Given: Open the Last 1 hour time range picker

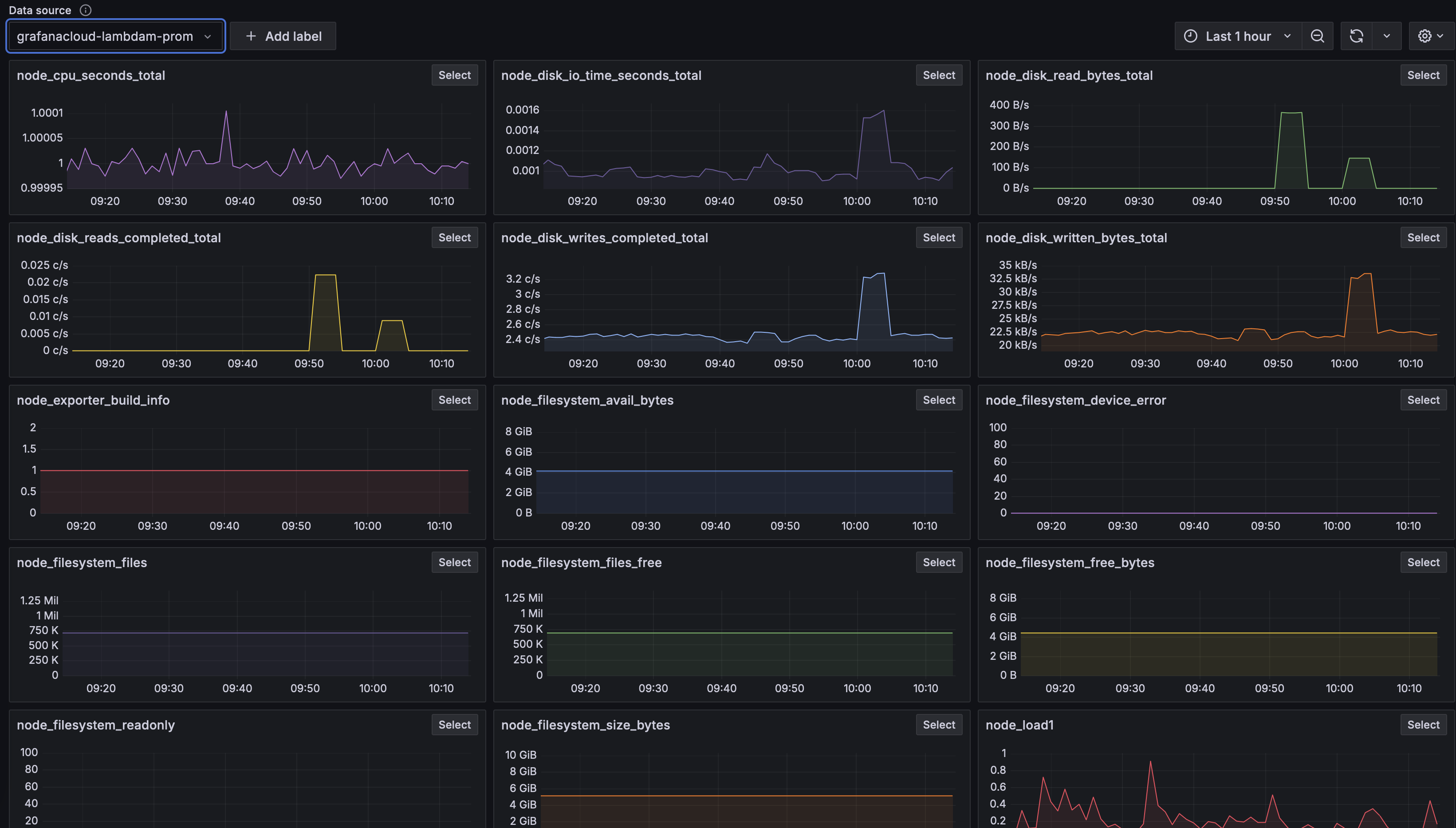Looking at the screenshot, I should [1238, 36].
